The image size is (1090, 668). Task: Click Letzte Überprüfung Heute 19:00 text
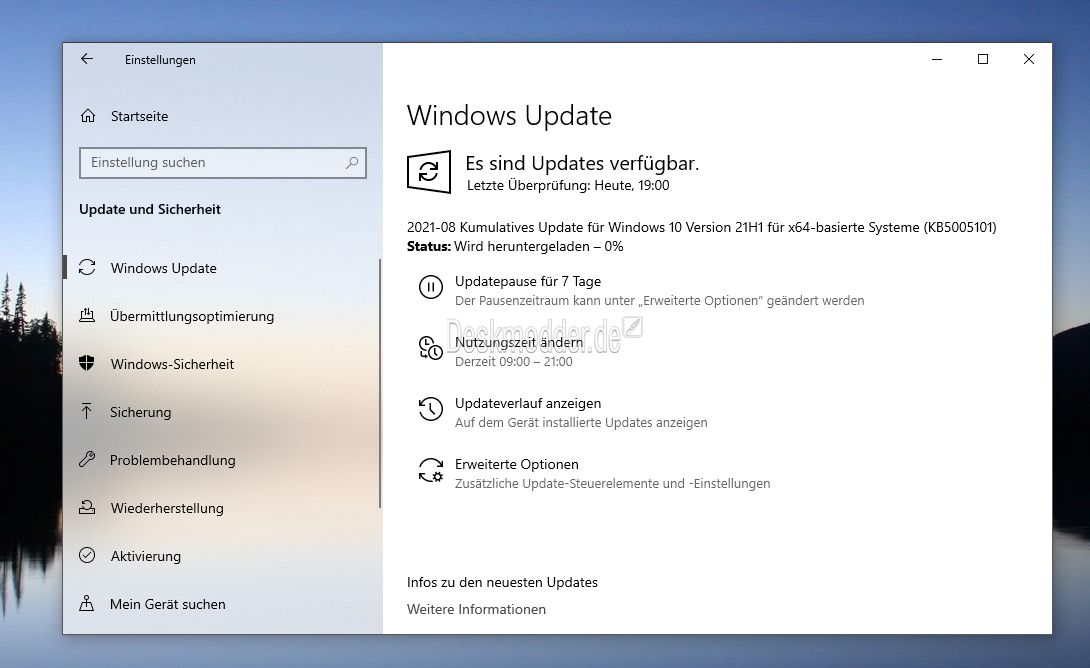(x=568, y=186)
